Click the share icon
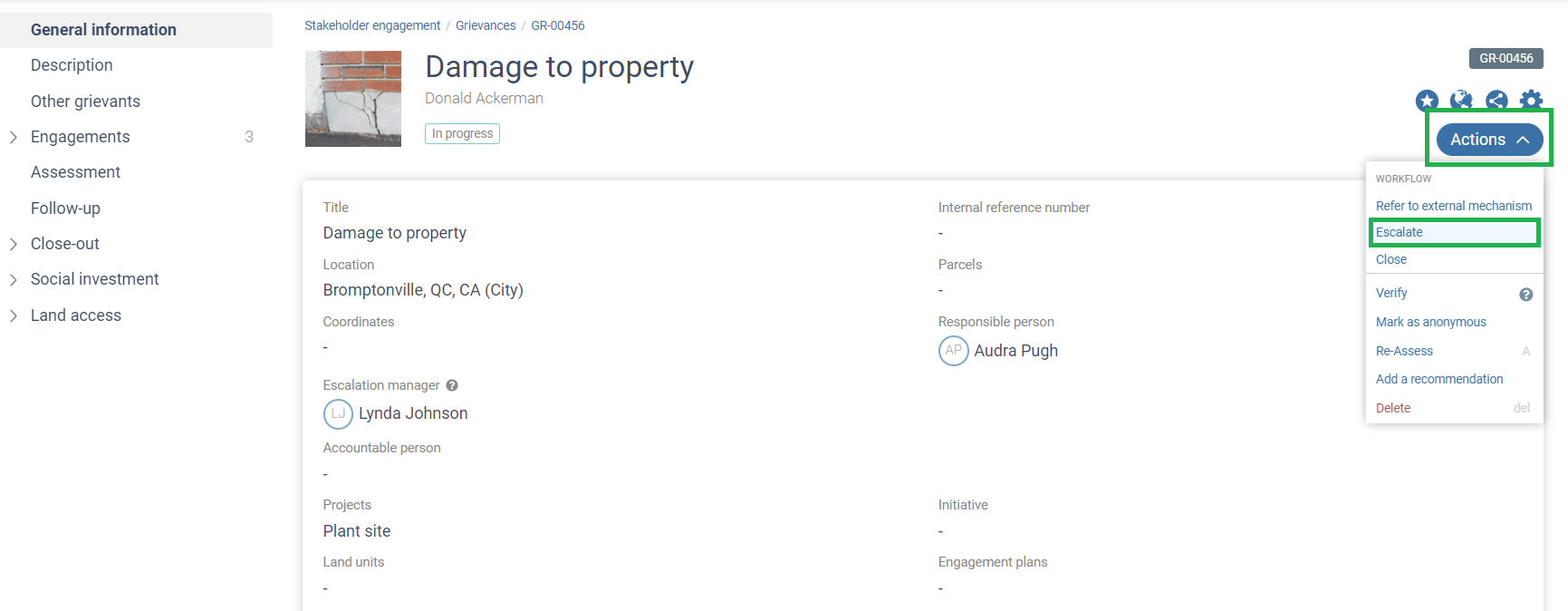 point(1496,101)
